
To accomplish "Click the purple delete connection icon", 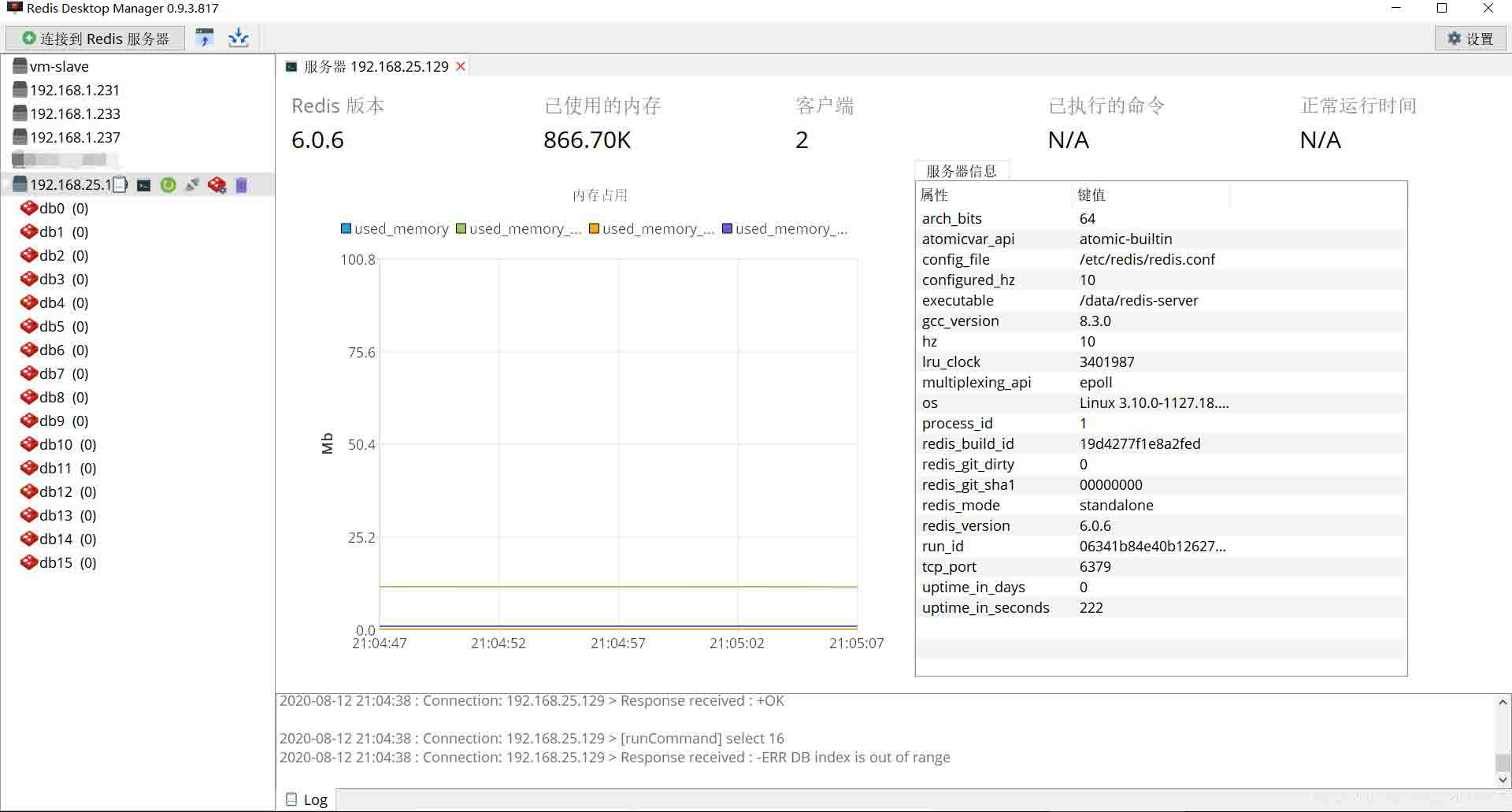I will point(241,185).
